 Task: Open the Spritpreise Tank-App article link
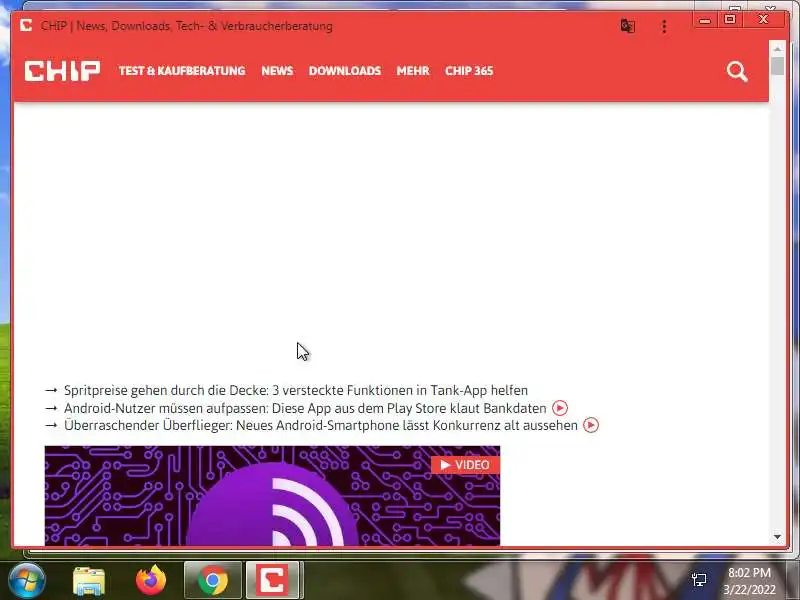296,390
